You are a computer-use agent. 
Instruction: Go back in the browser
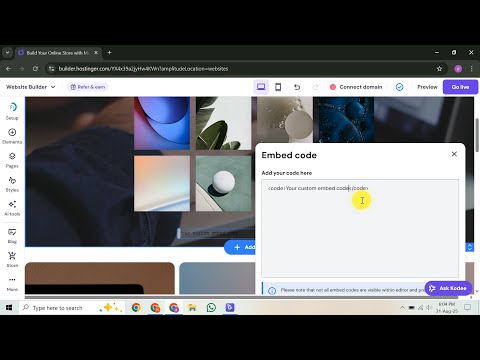tap(9, 69)
